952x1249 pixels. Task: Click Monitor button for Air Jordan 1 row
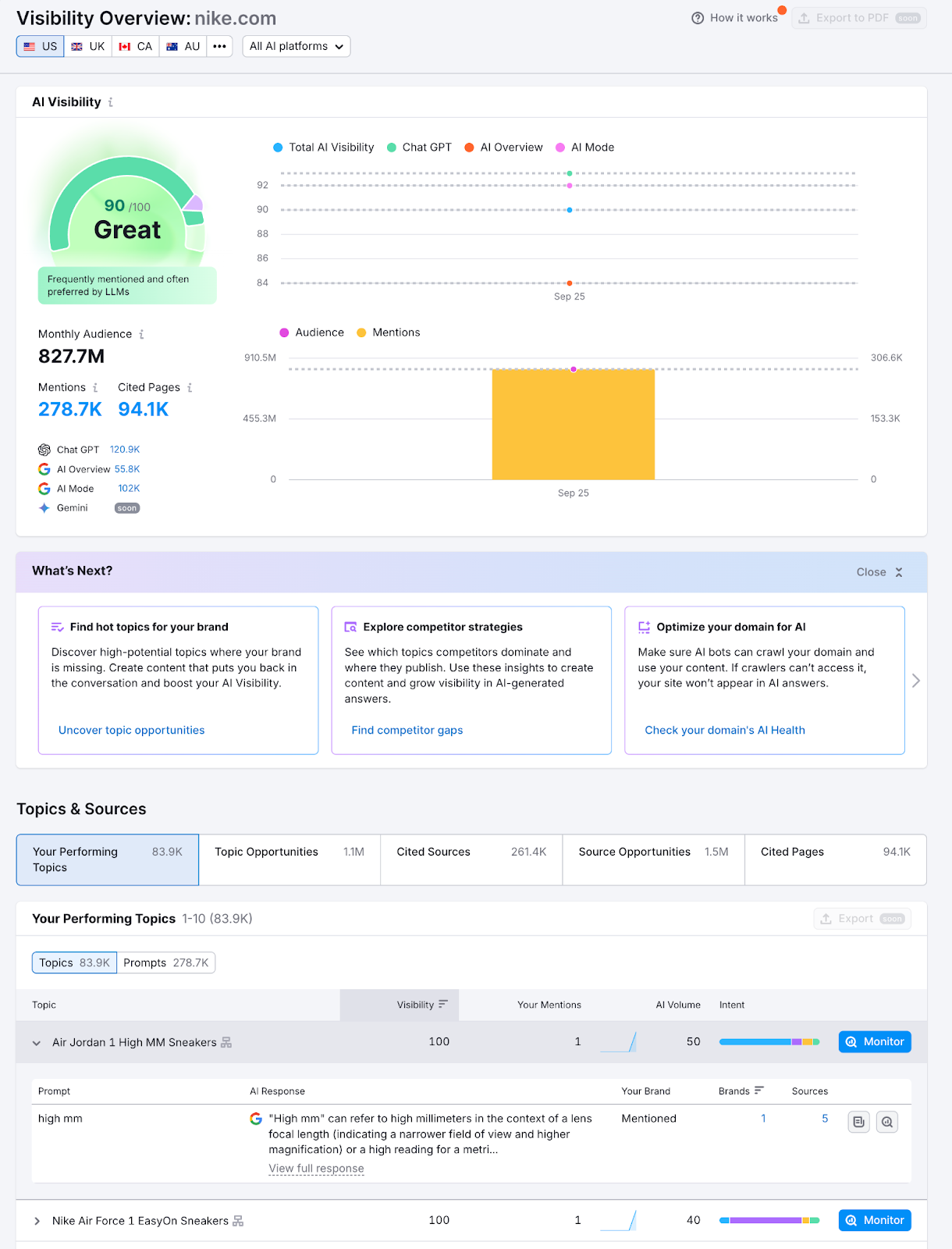click(875, 1042)
